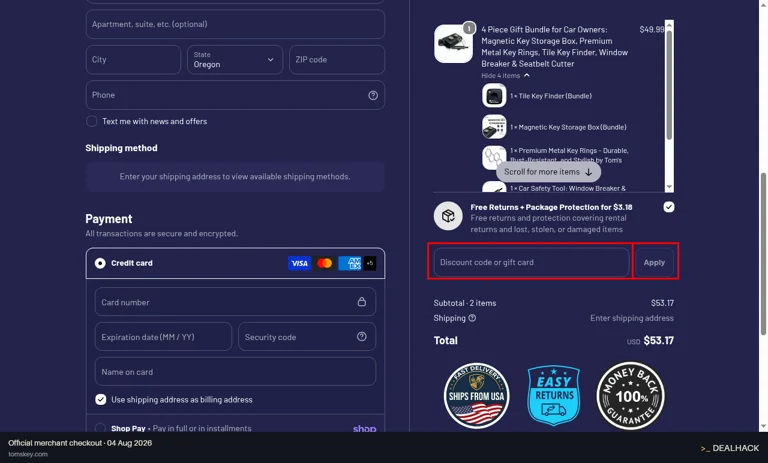The height and width of the screenshot is (463, 768).
Task: Open the Magnetic Key Storage Box thumbnail
Action: tap(494, 127)
